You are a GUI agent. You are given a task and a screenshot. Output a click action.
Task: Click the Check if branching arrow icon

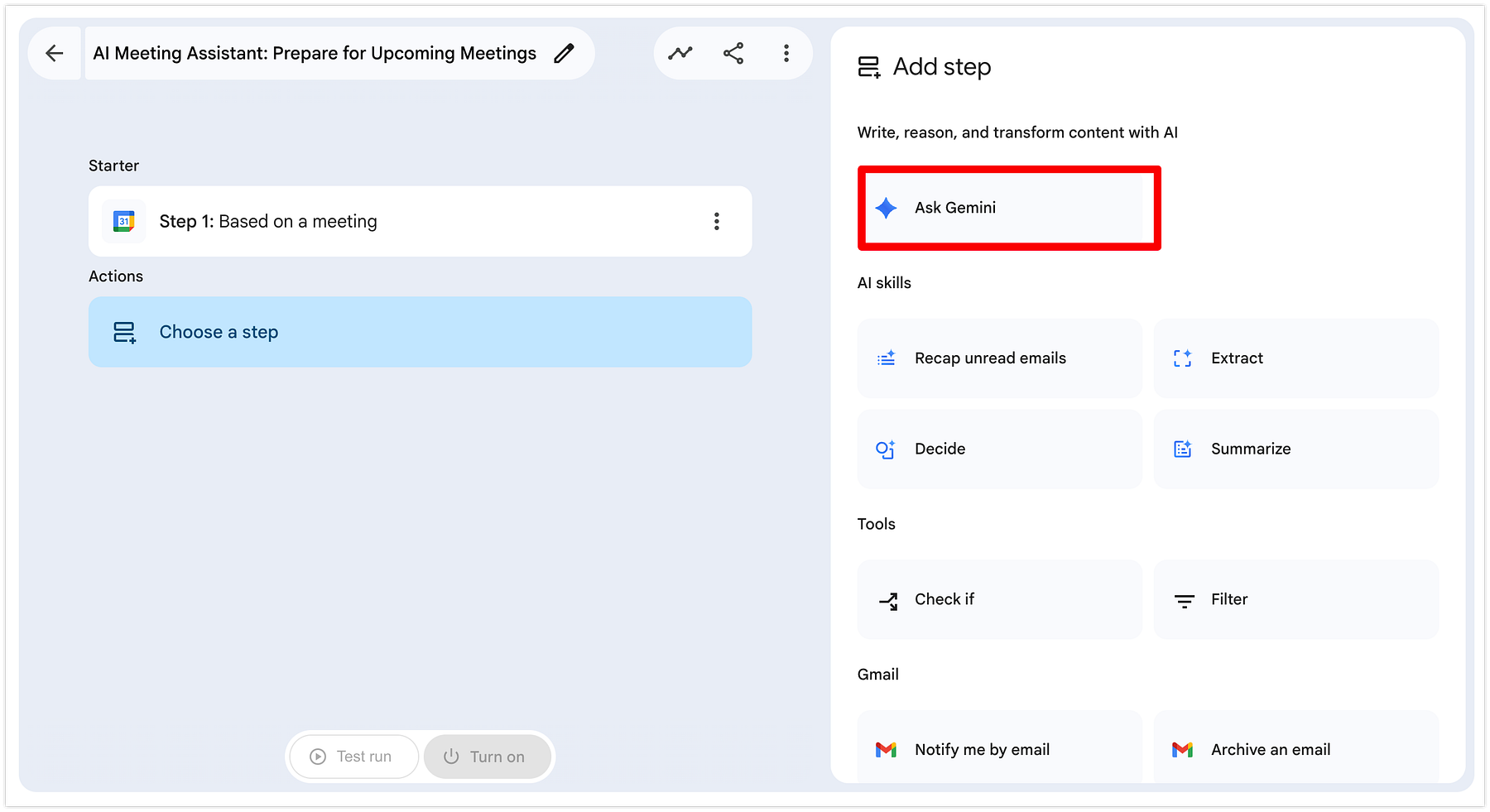point(888,602)
